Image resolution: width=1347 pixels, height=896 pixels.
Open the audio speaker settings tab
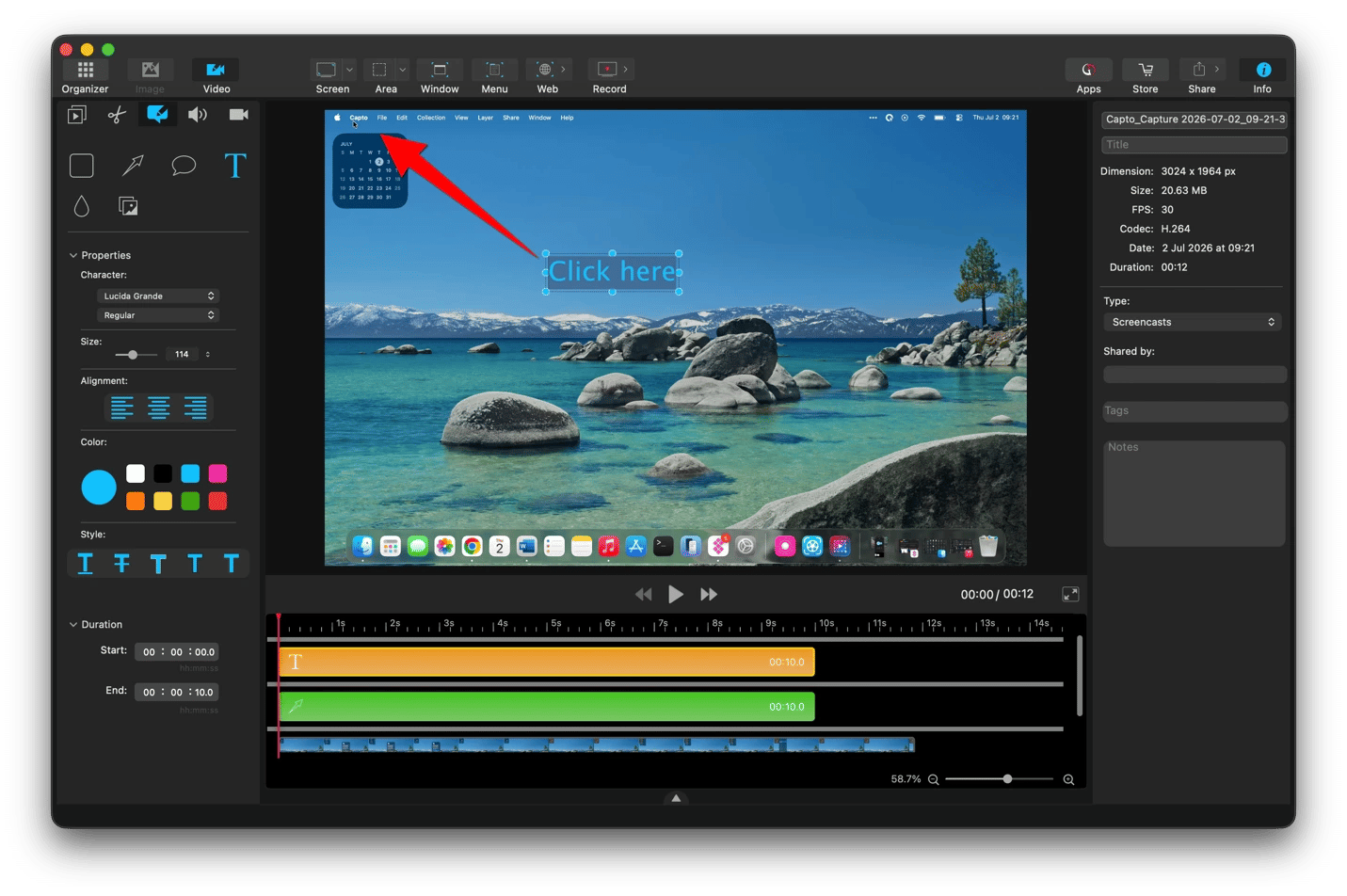click(x=198, y=115)
